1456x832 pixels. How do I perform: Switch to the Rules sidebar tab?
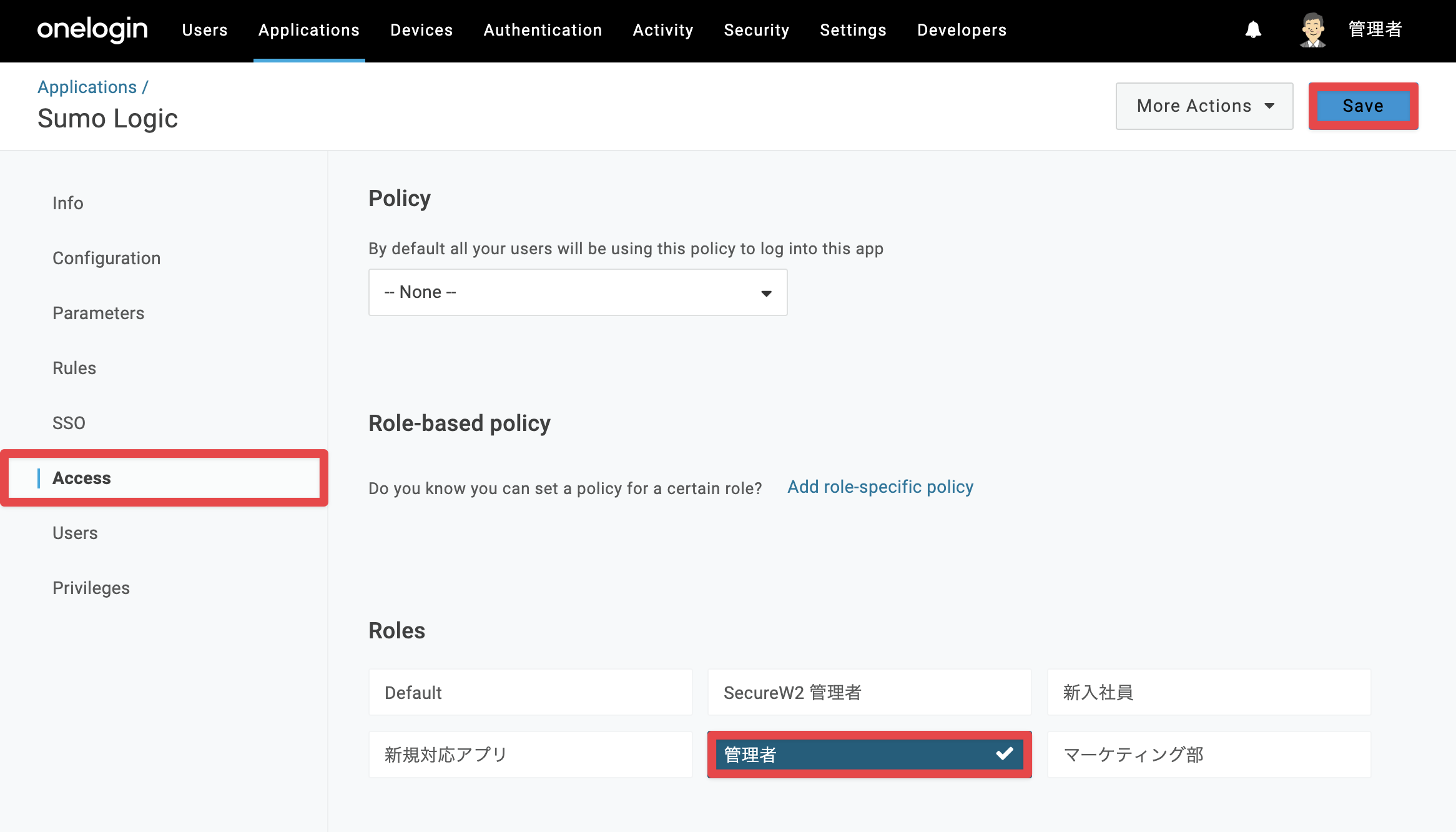(74, 368)
